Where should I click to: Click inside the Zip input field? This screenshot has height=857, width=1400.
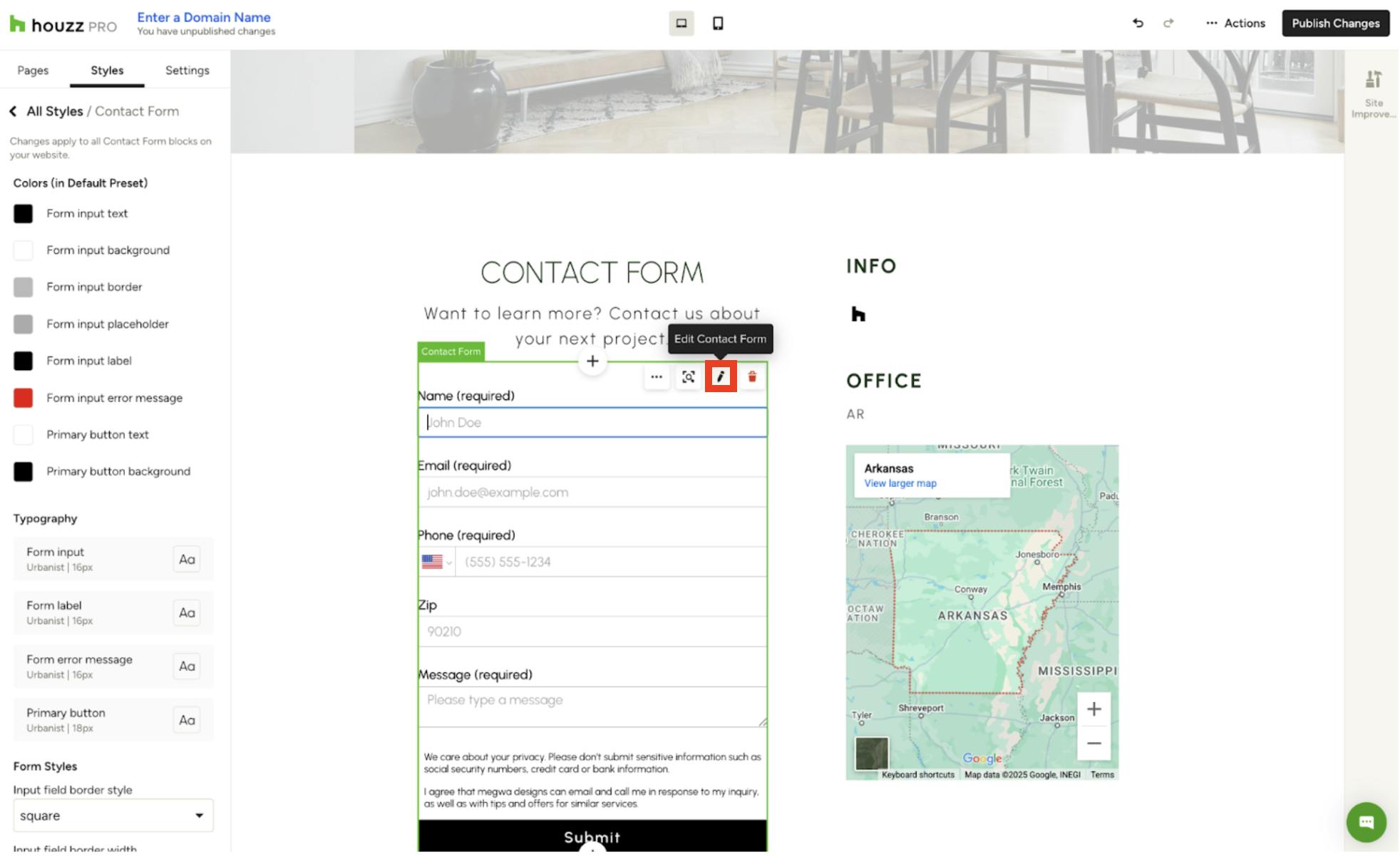pyautogui.click(x=592, y=631)
